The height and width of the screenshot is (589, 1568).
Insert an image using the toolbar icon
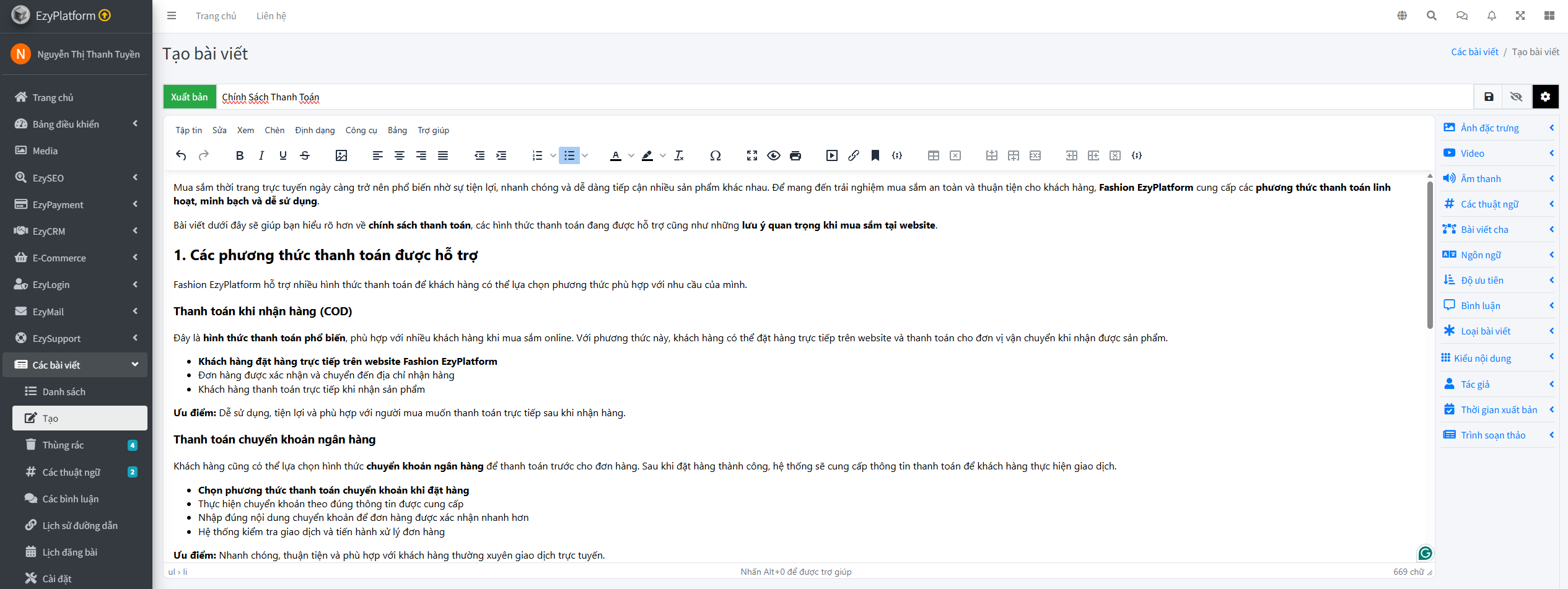pos(341,155)
